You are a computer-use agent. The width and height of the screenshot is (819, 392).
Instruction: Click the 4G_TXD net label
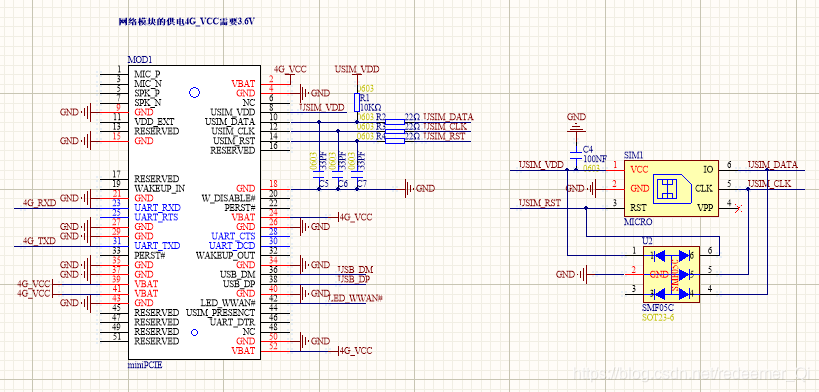[x=39, y=240]
